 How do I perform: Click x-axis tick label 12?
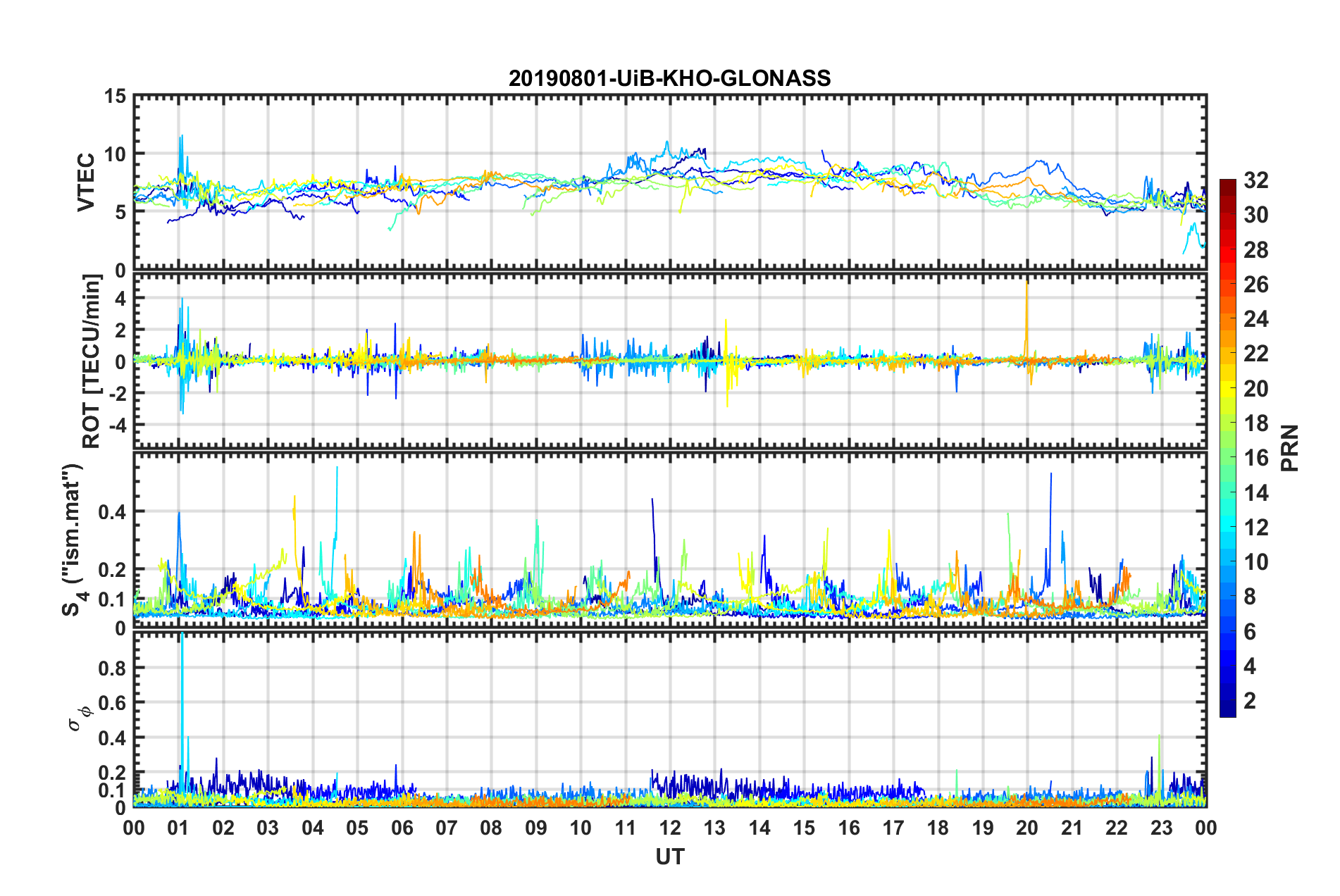[670, 828]
